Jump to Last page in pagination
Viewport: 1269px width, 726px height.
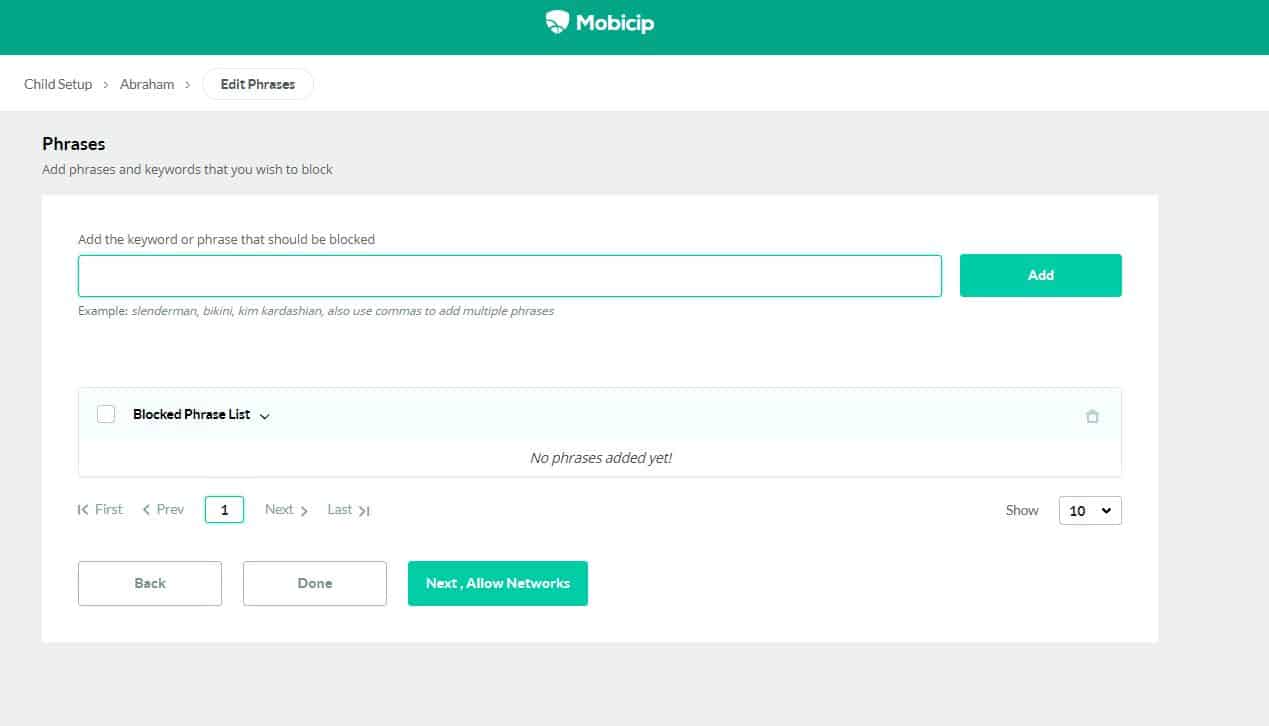(x=349, y=510)
